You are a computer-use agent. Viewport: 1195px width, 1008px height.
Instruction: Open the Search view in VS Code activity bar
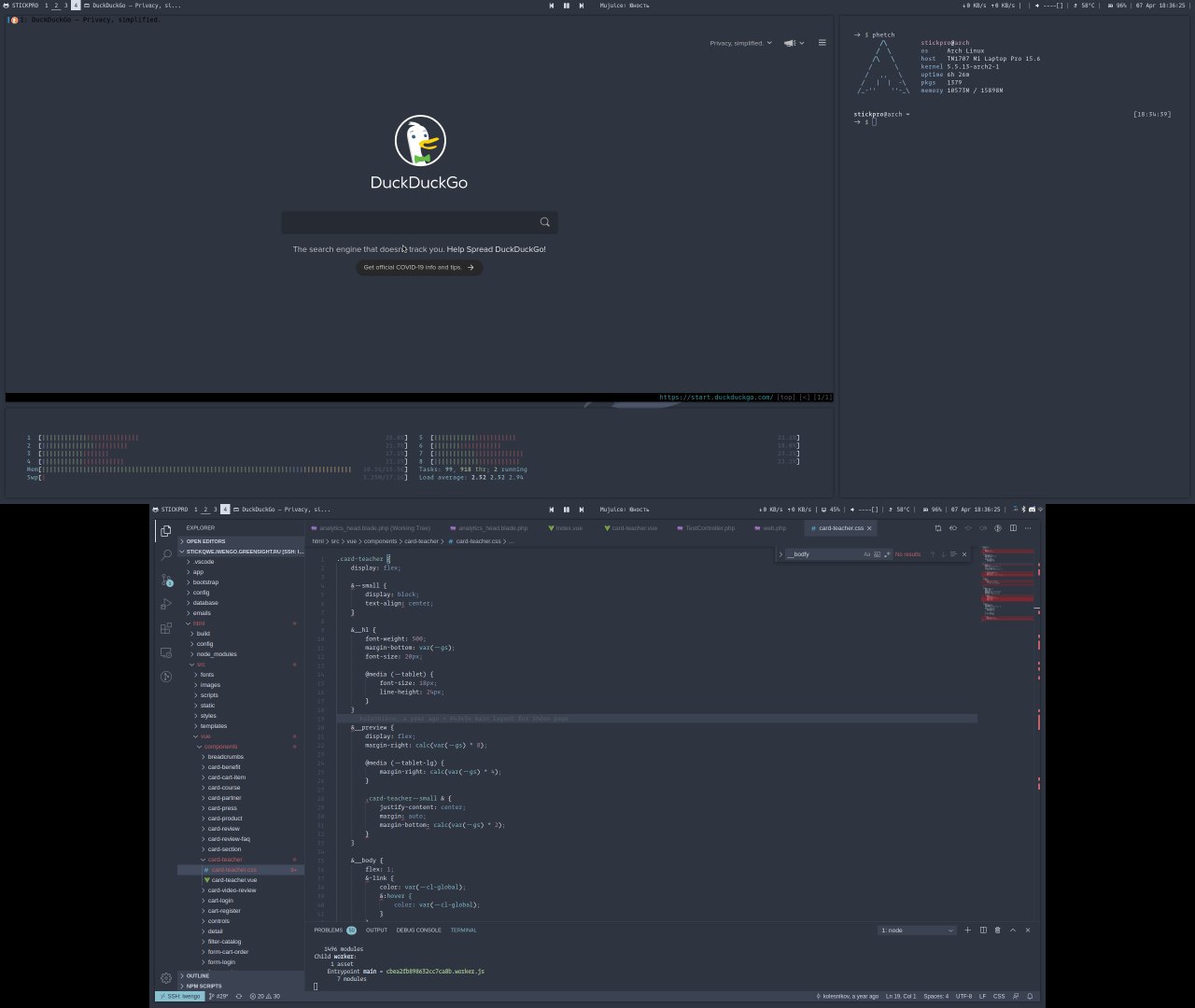[166, 554]
